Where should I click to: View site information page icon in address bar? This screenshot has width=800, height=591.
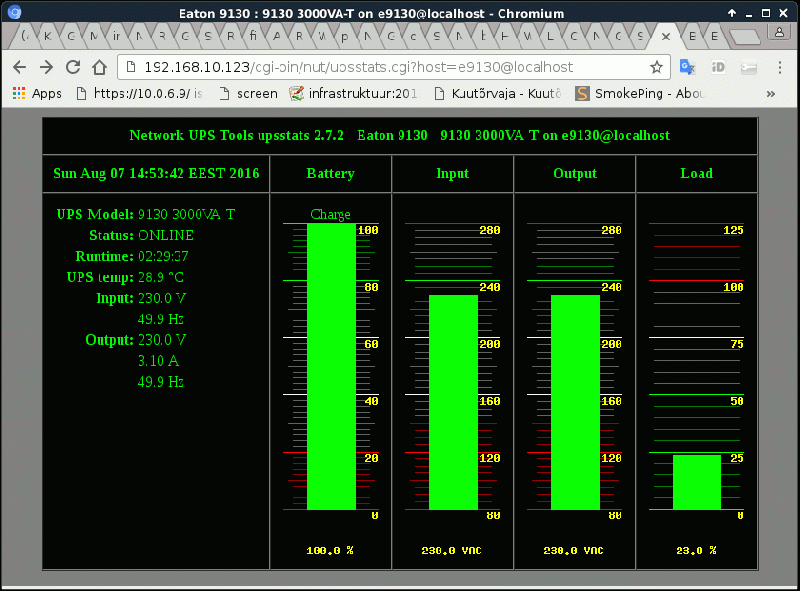(131, 67)
